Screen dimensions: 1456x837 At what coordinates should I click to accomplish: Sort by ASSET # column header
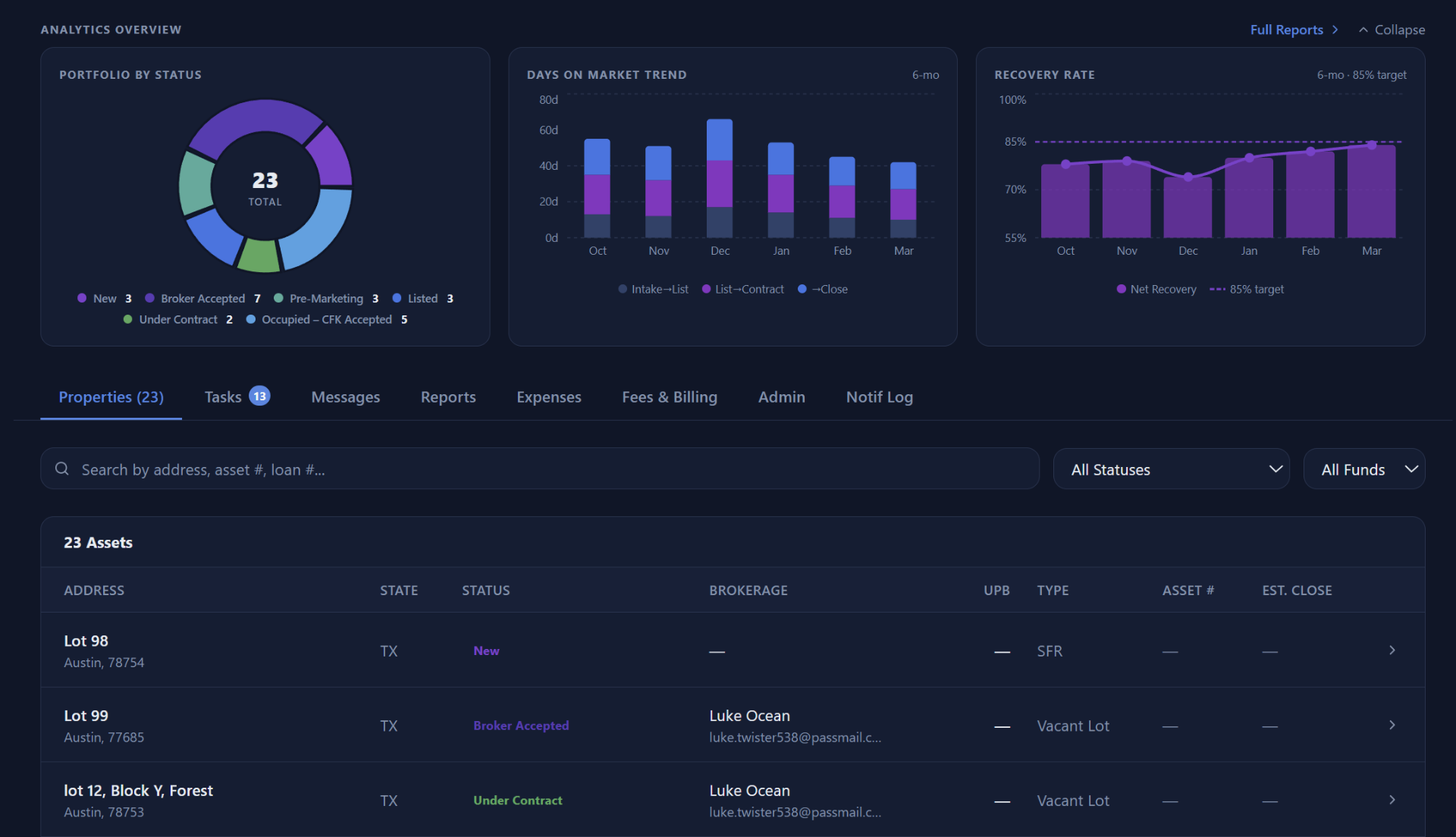point(1188,590)
